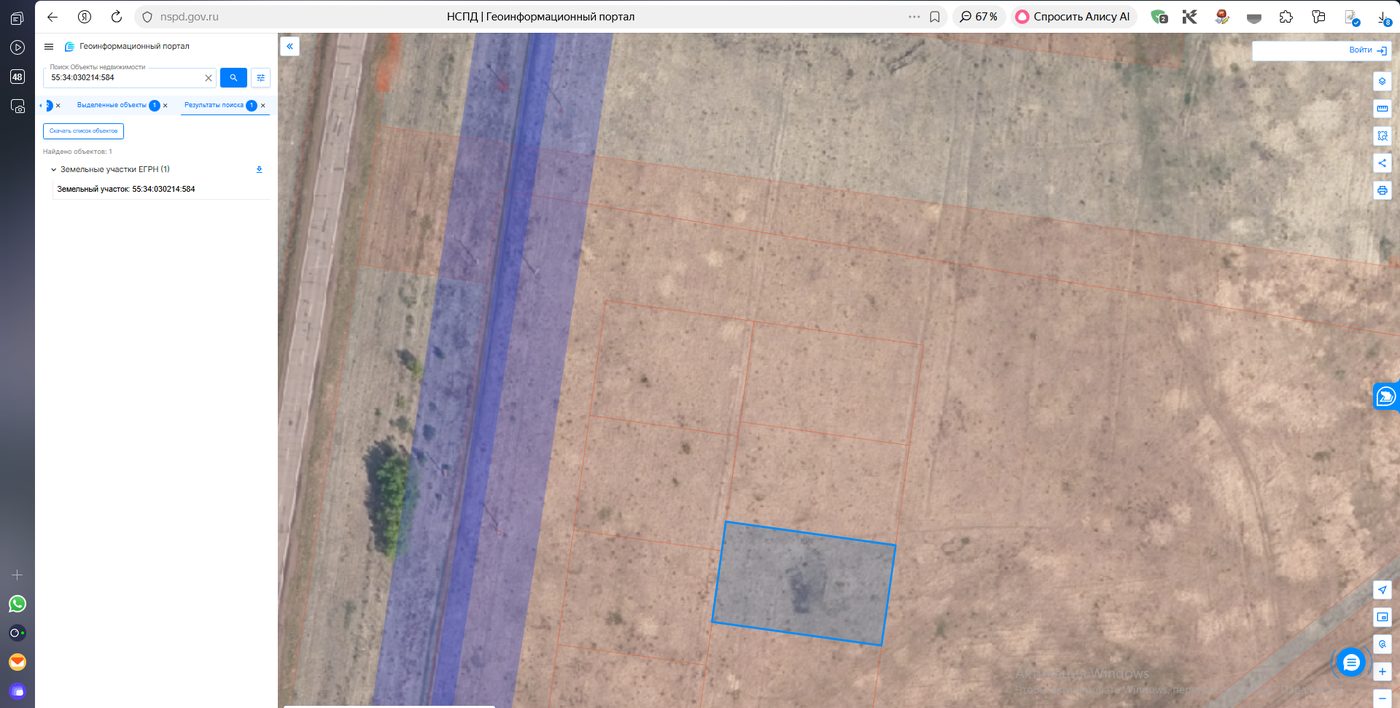Image resolution: width=1400 pixels, height=708 pixels.
Task: Zoom in with the map plus button
Action: coord(1382,671)
